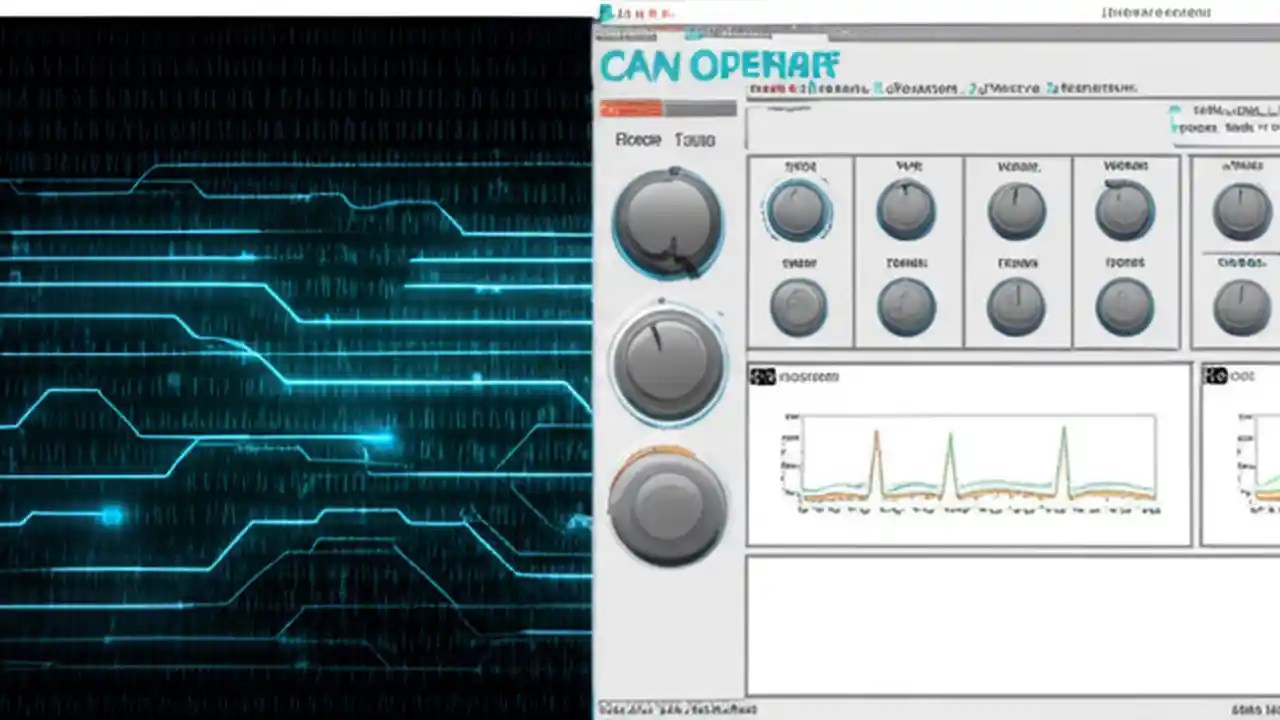Screen dimensions: 1280x720
Task: Select the red app icon in the top-left titlebar
Action: (608, 13)
